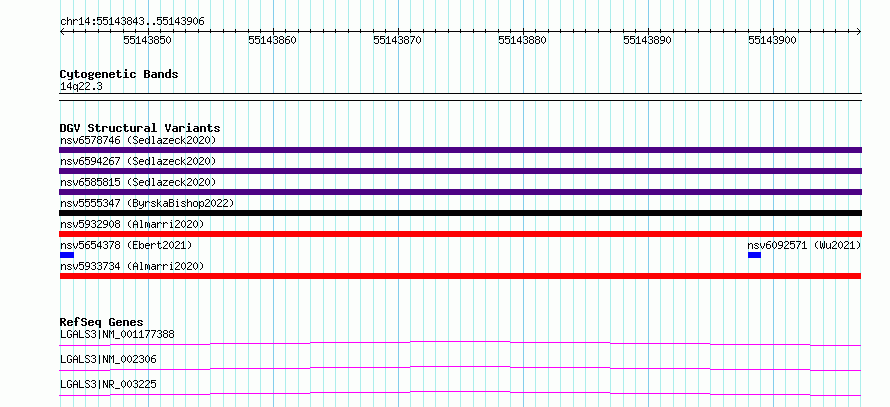890x407 pixels.
Task: Open variant nsv6092571 (Wu2021) label
Action: 804,245
